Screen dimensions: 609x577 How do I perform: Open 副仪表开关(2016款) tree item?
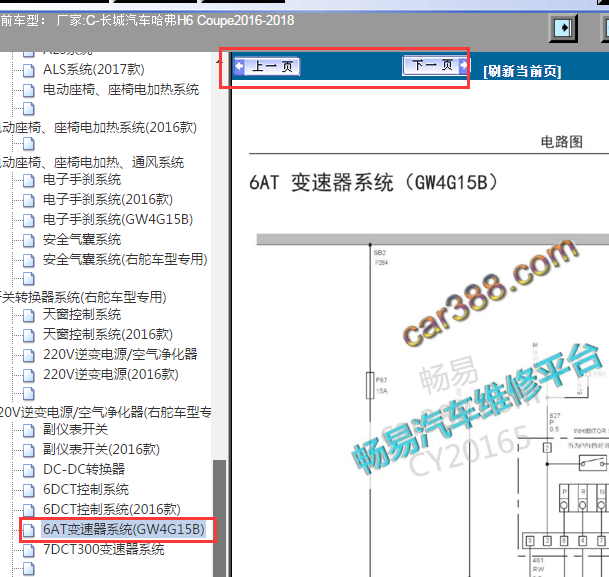tap(101, 449)
